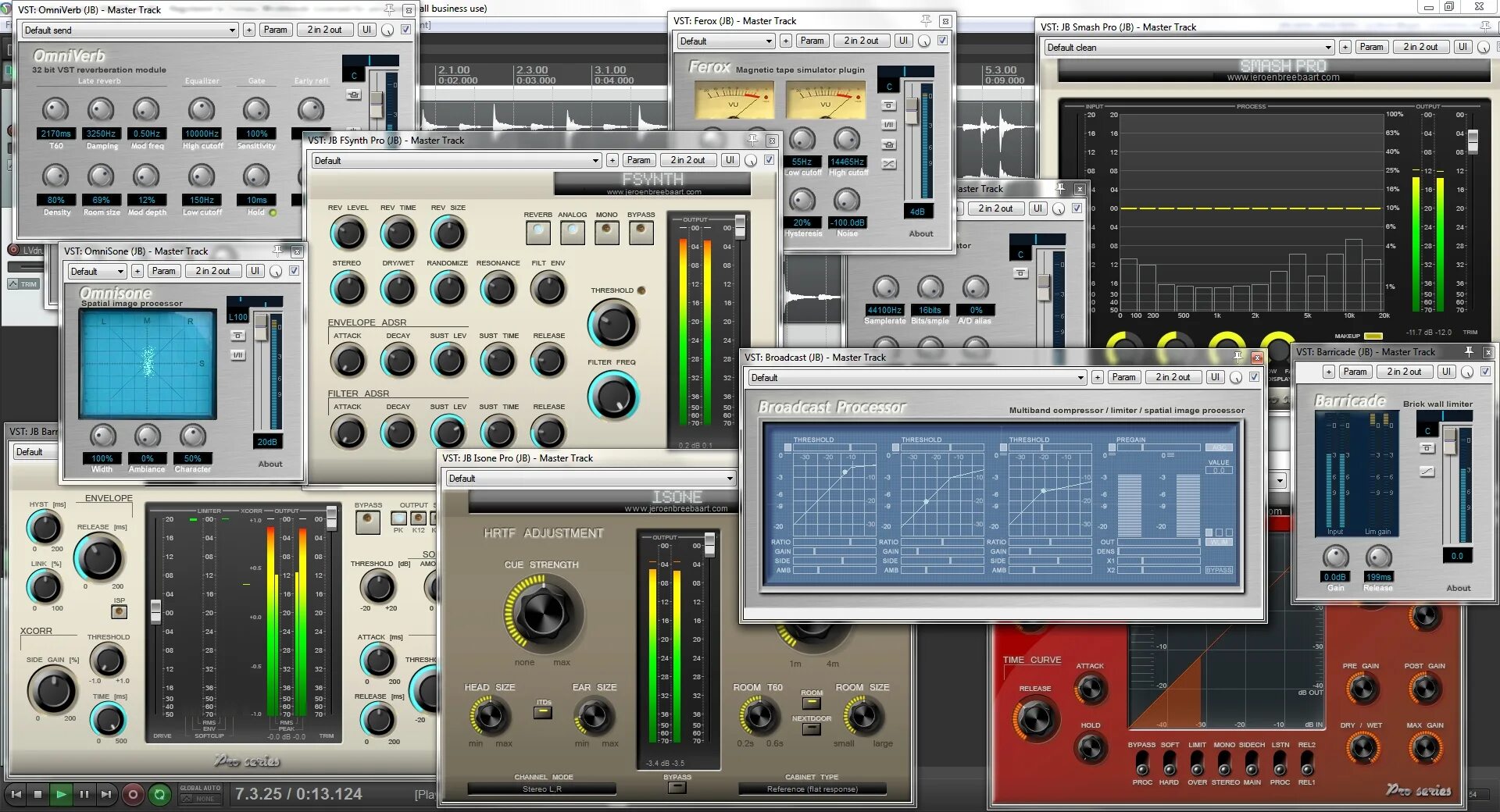This screenshot has height=812, width=1500.
Task: Toggle FSynth Pro enable checkbox
Action: coord(769,160)
